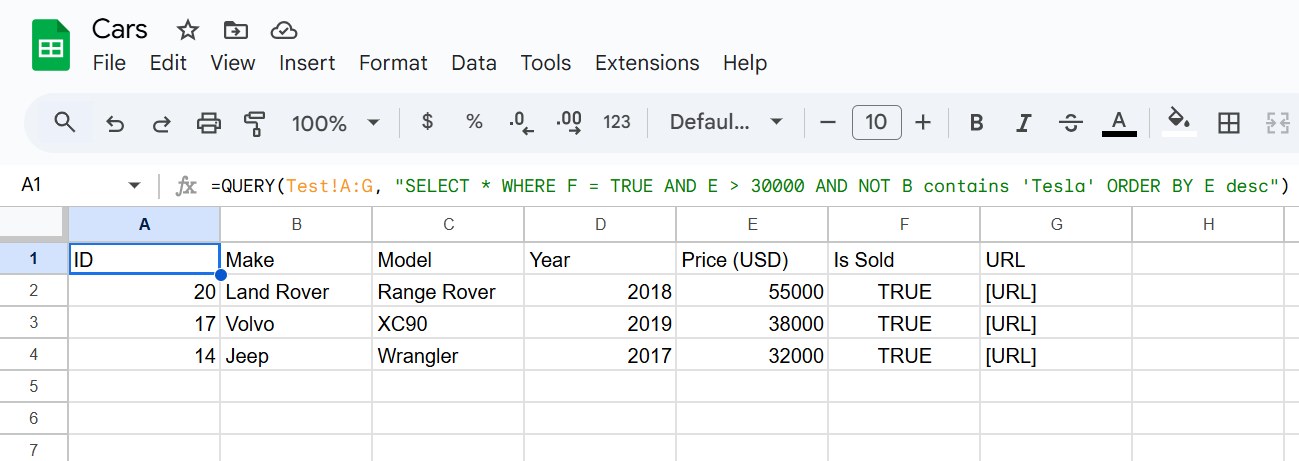Select row 1 header

click(x=34, y=259)
